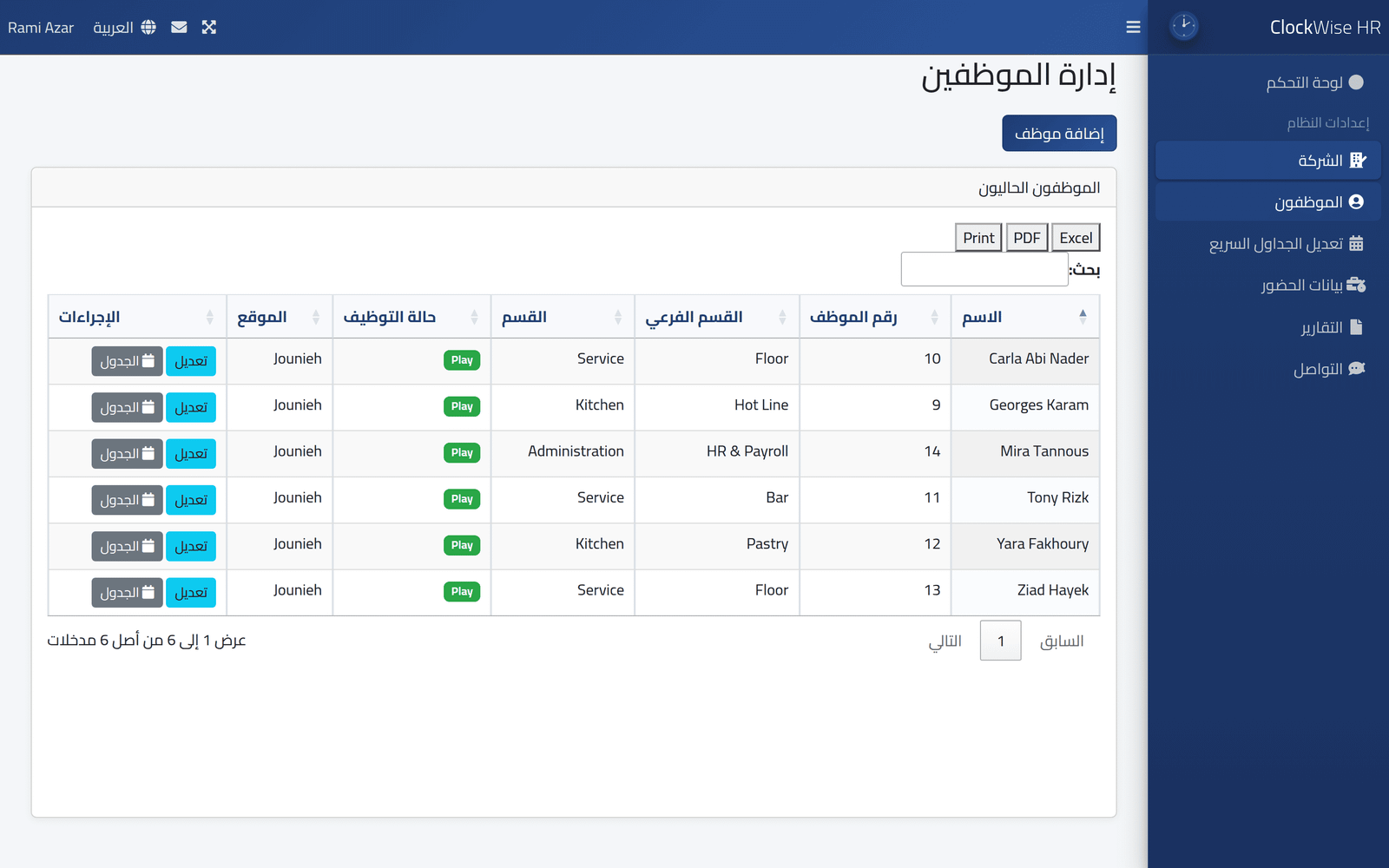Open تعديل الجداول السريع sidebar item

point(1268,244)
